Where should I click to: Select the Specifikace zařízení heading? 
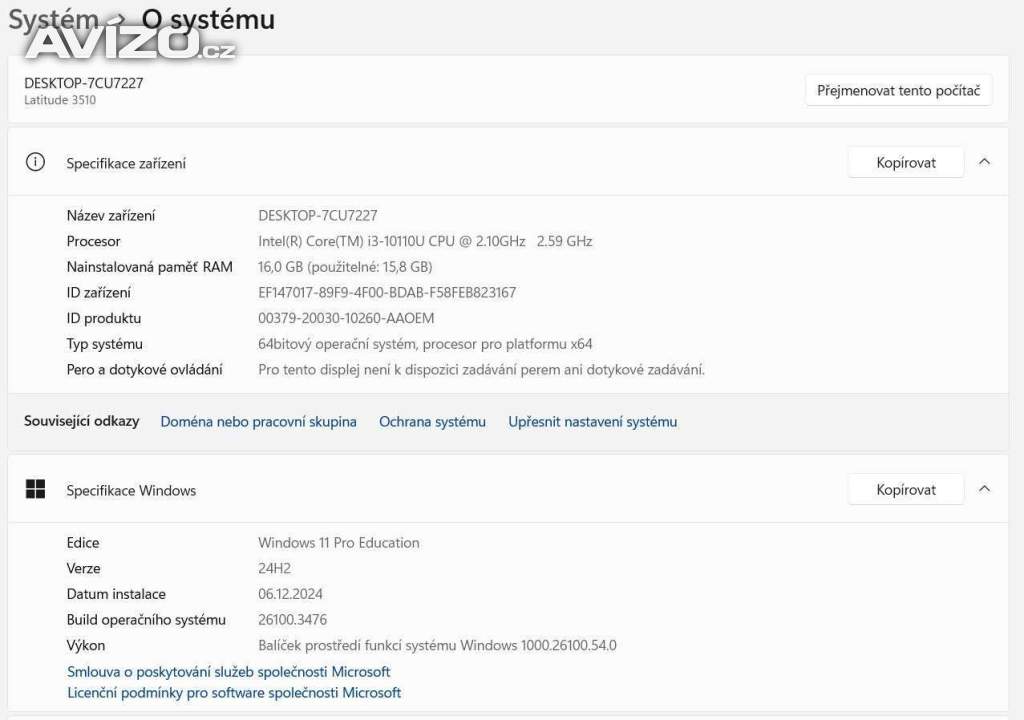[x=126, y=163]
